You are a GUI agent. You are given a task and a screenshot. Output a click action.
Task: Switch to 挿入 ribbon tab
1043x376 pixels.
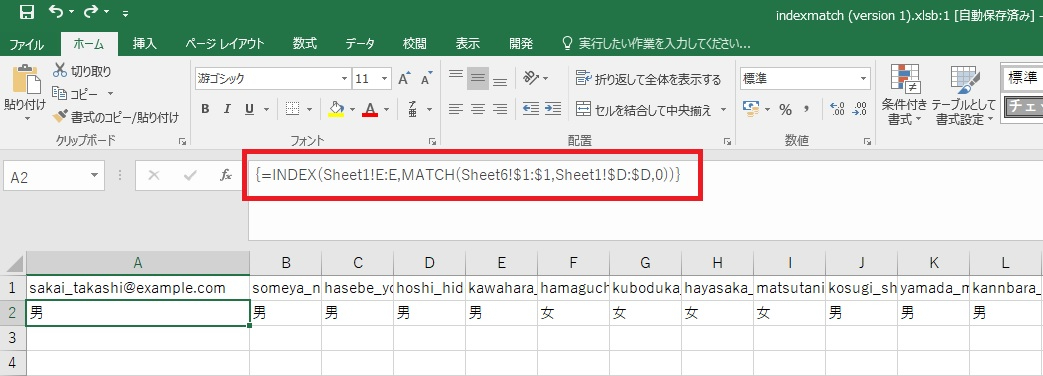[x=144, y=44]
